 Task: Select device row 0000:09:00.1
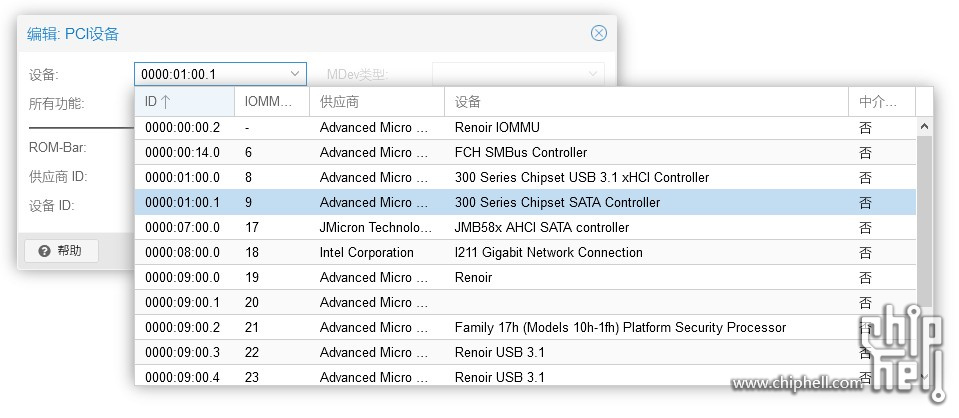click(x=525, y=302)
